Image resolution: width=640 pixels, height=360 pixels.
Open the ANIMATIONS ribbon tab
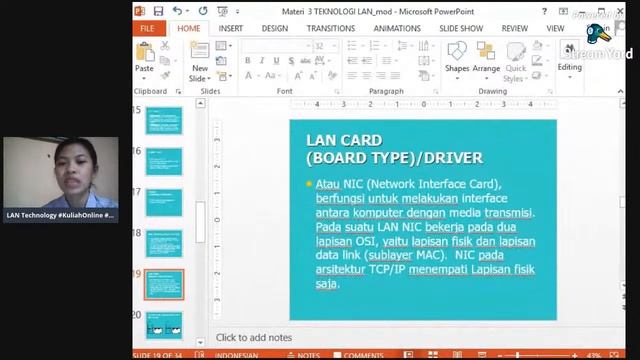coord(397,29)
